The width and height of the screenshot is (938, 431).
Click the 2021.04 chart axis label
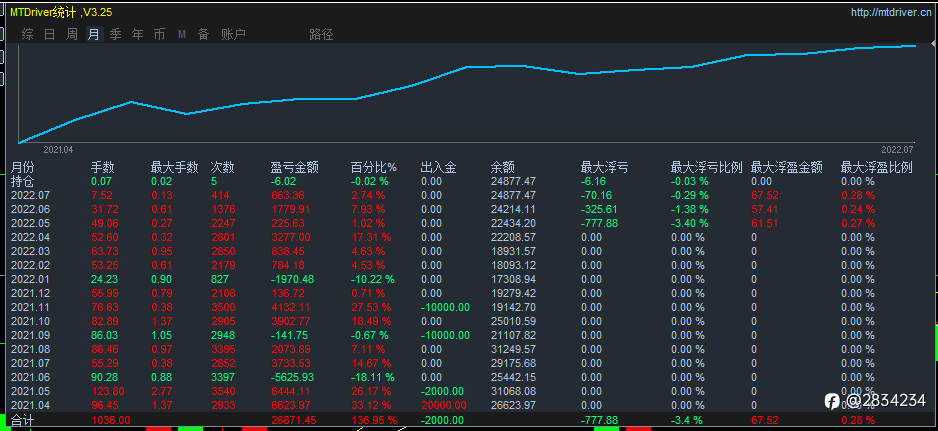[58, 150]
